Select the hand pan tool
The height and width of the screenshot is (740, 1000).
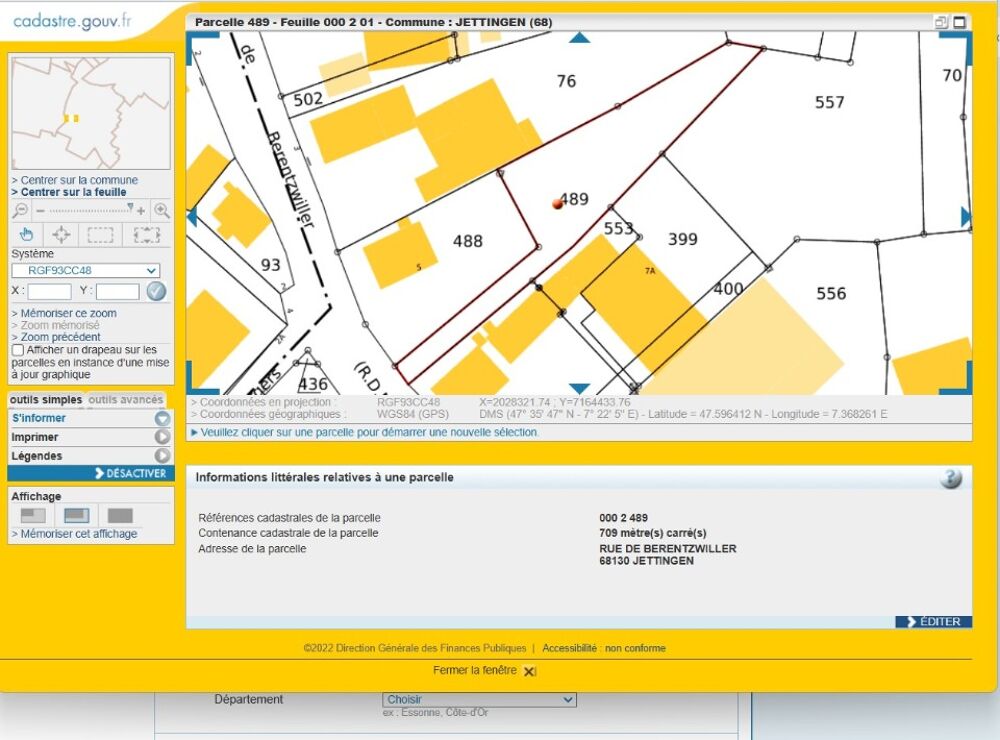pyautogui.click(x=27, y=235)
